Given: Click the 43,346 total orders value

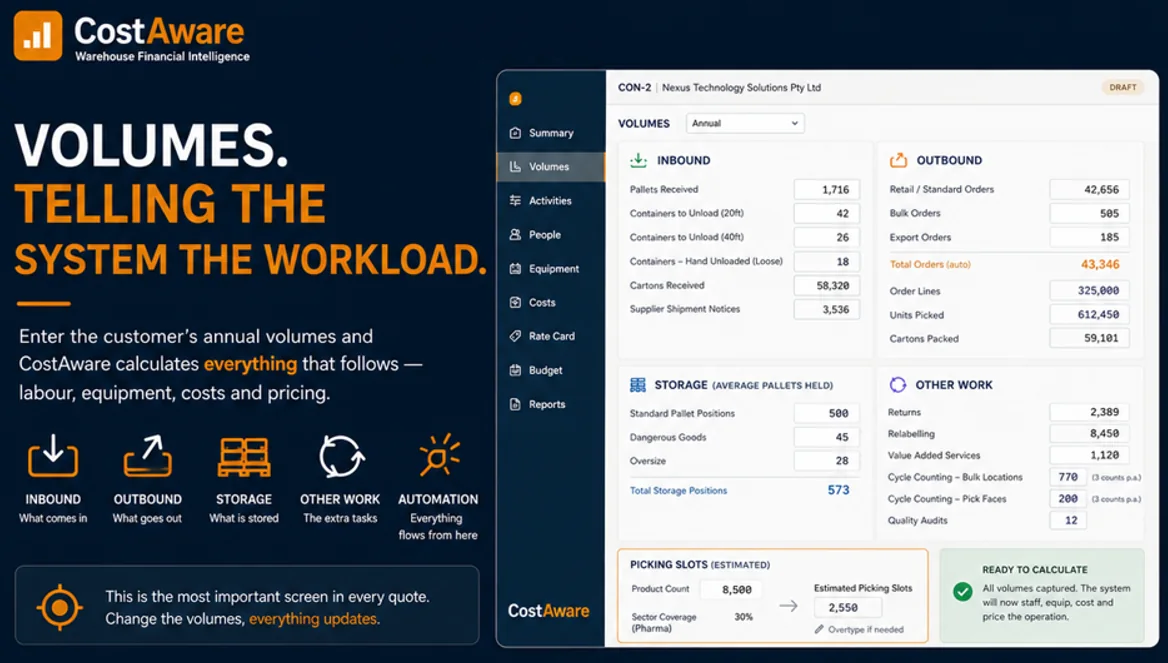Looking at the screenshot, I should tap(1100, 264).
